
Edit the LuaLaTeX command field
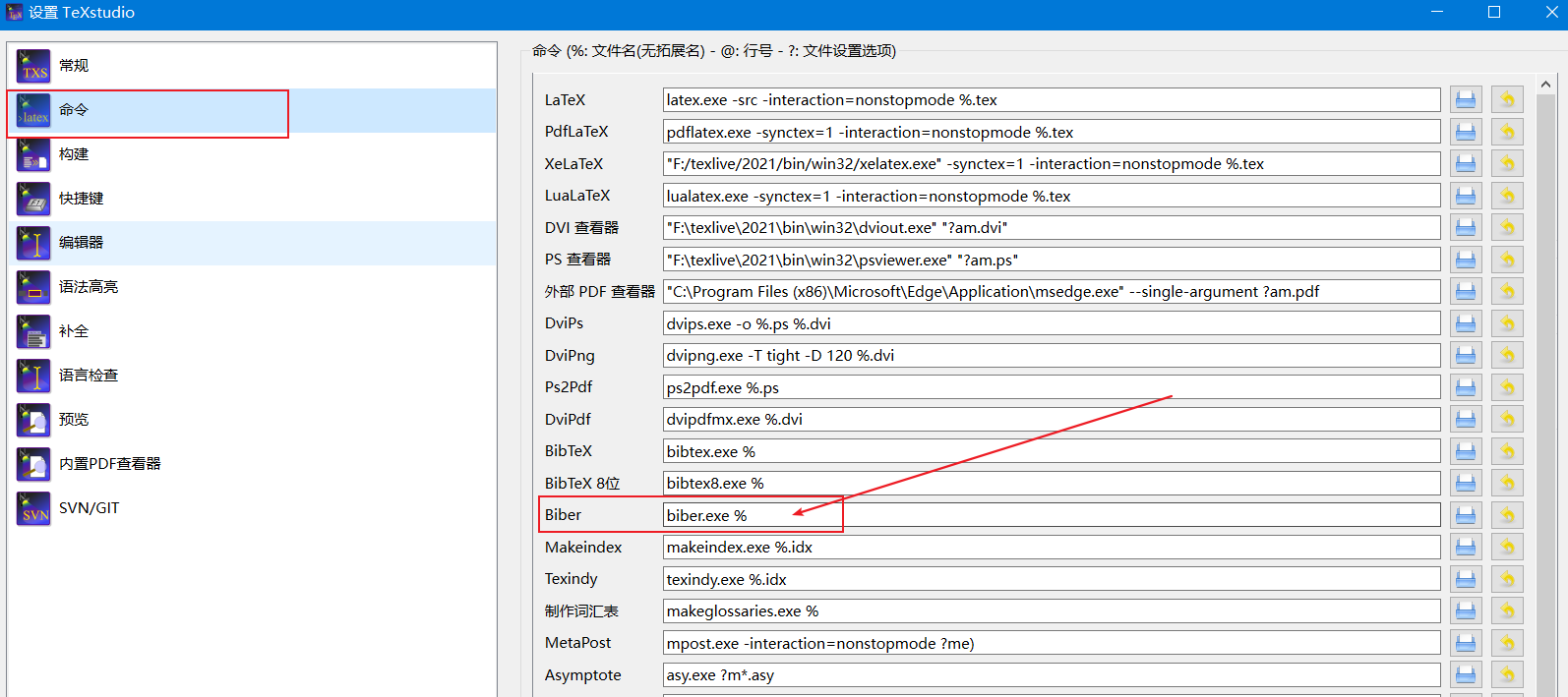click(x=1052, y=196)
